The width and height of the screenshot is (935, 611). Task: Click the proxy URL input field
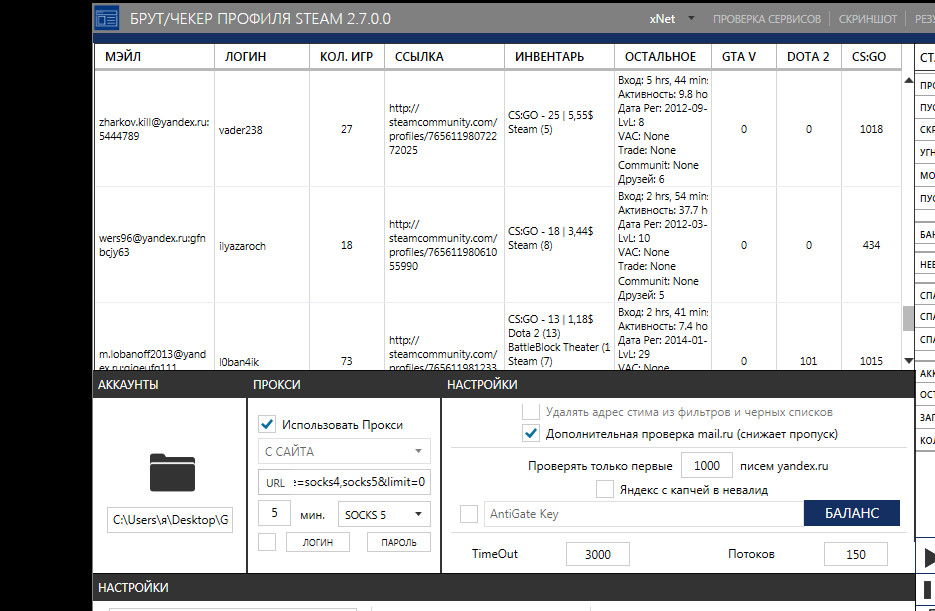[344, 482]
